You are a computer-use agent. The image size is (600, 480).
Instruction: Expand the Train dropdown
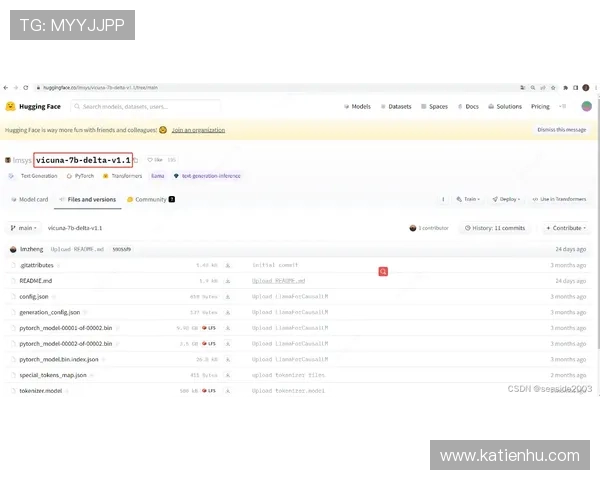(468, 199)
